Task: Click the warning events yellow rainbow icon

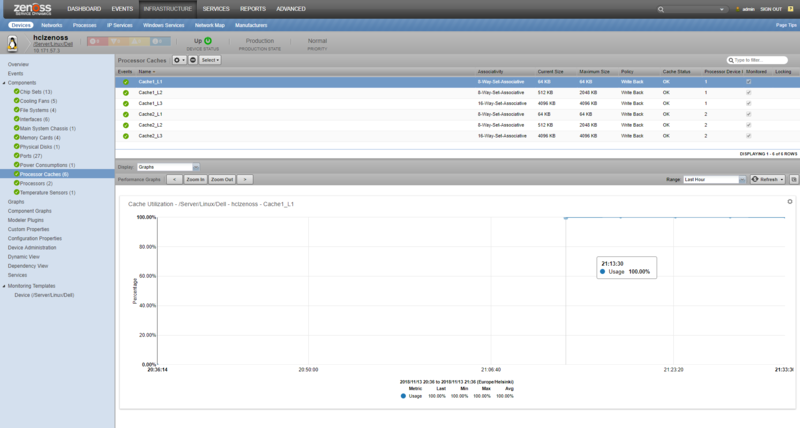Action: click(137, 41)
